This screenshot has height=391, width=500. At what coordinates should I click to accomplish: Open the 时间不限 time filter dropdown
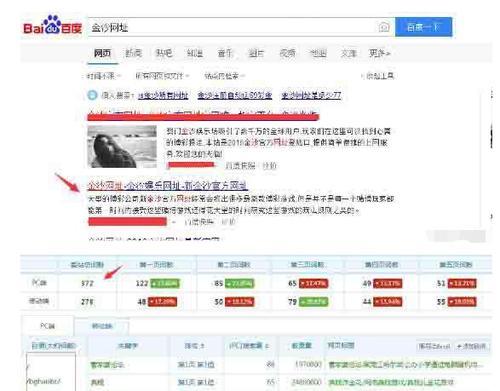pos(104,76)
